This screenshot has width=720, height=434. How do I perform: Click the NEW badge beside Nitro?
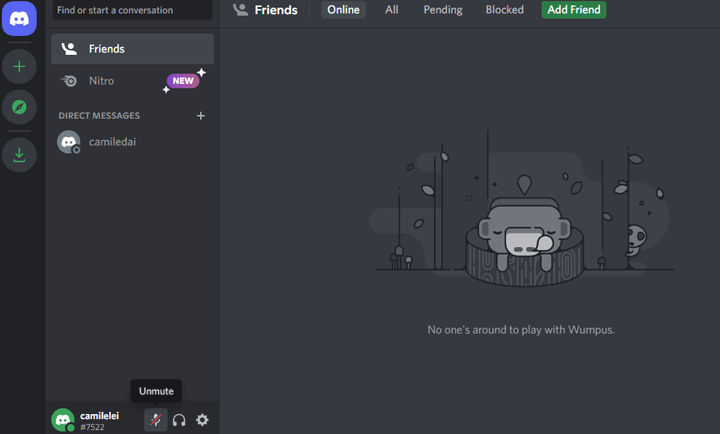point(183,81)
